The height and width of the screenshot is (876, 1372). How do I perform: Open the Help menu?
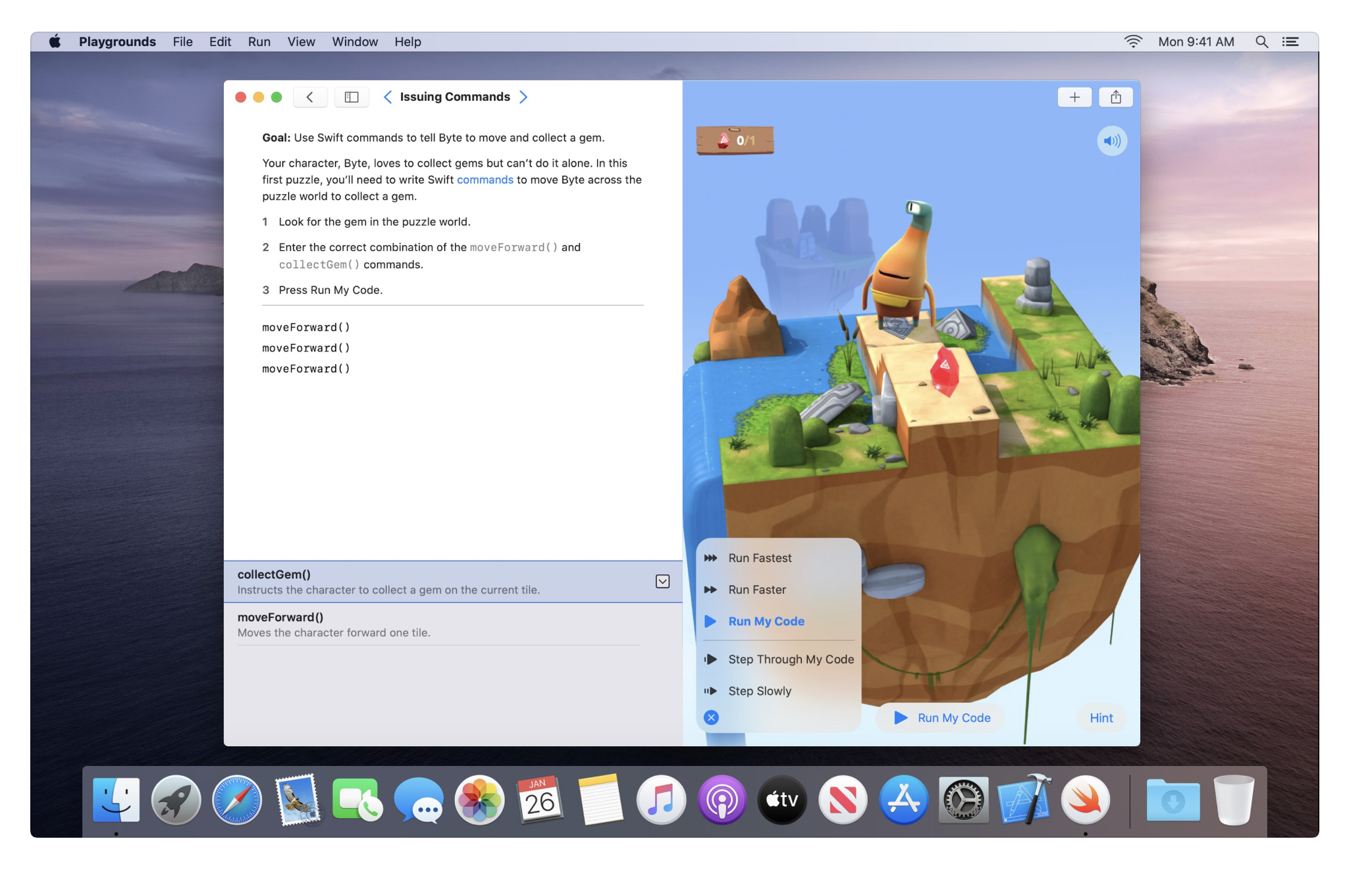pos(408,41)
